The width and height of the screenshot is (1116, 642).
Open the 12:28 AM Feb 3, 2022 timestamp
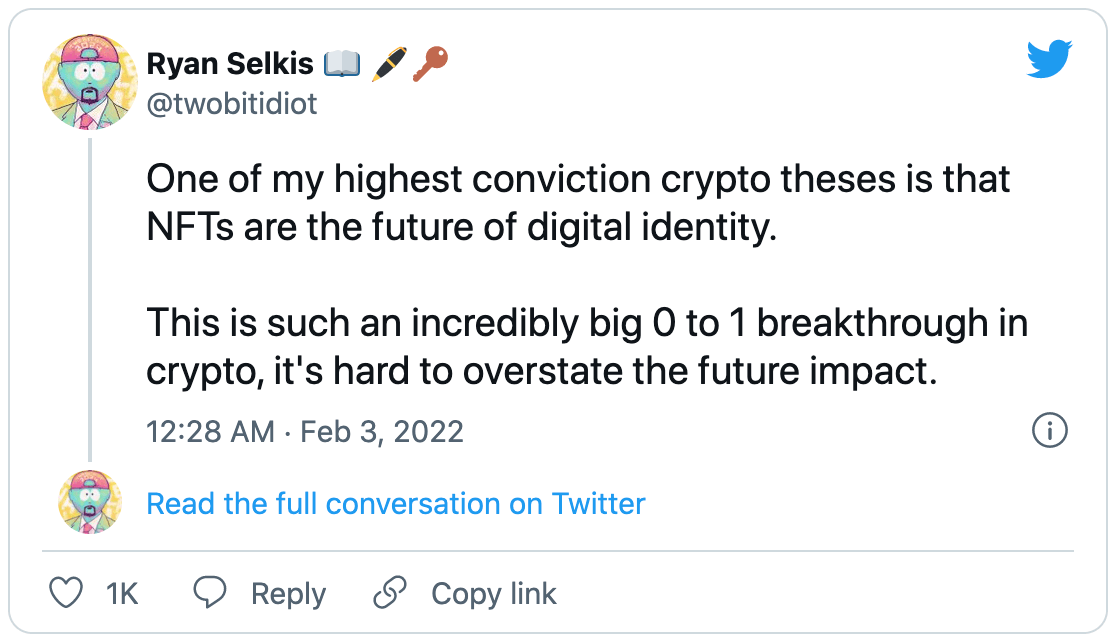pyautogui.click(x=305, y=432)
